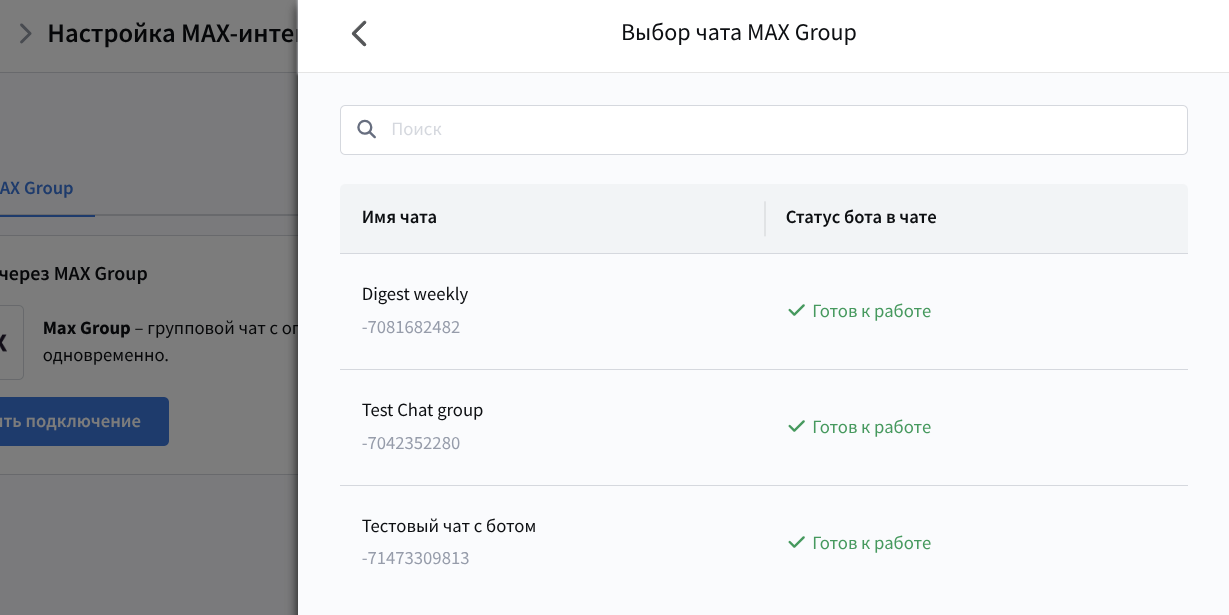Click the Выбор чата MAX Group title
This screenshot has height=615, width=1229.
738,33
